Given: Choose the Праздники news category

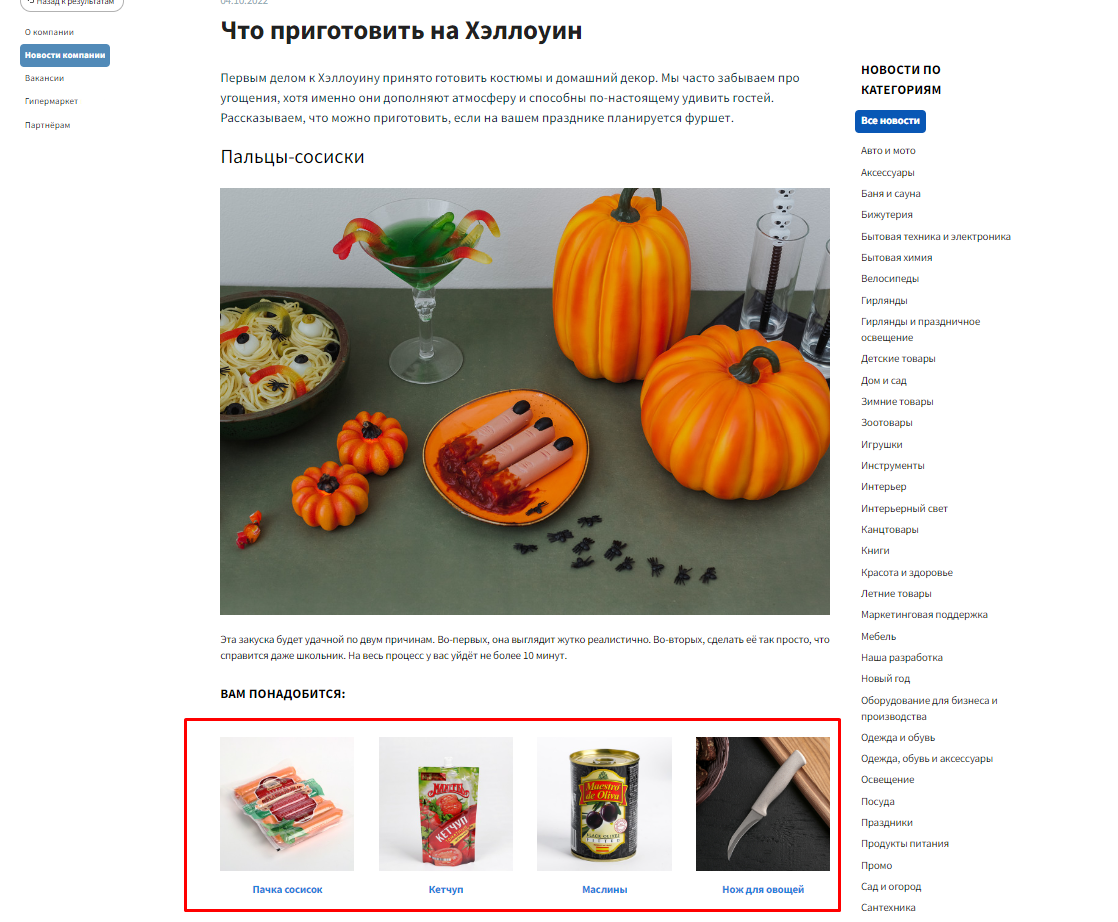Looking at the screenshot, I should pos(886,822).
